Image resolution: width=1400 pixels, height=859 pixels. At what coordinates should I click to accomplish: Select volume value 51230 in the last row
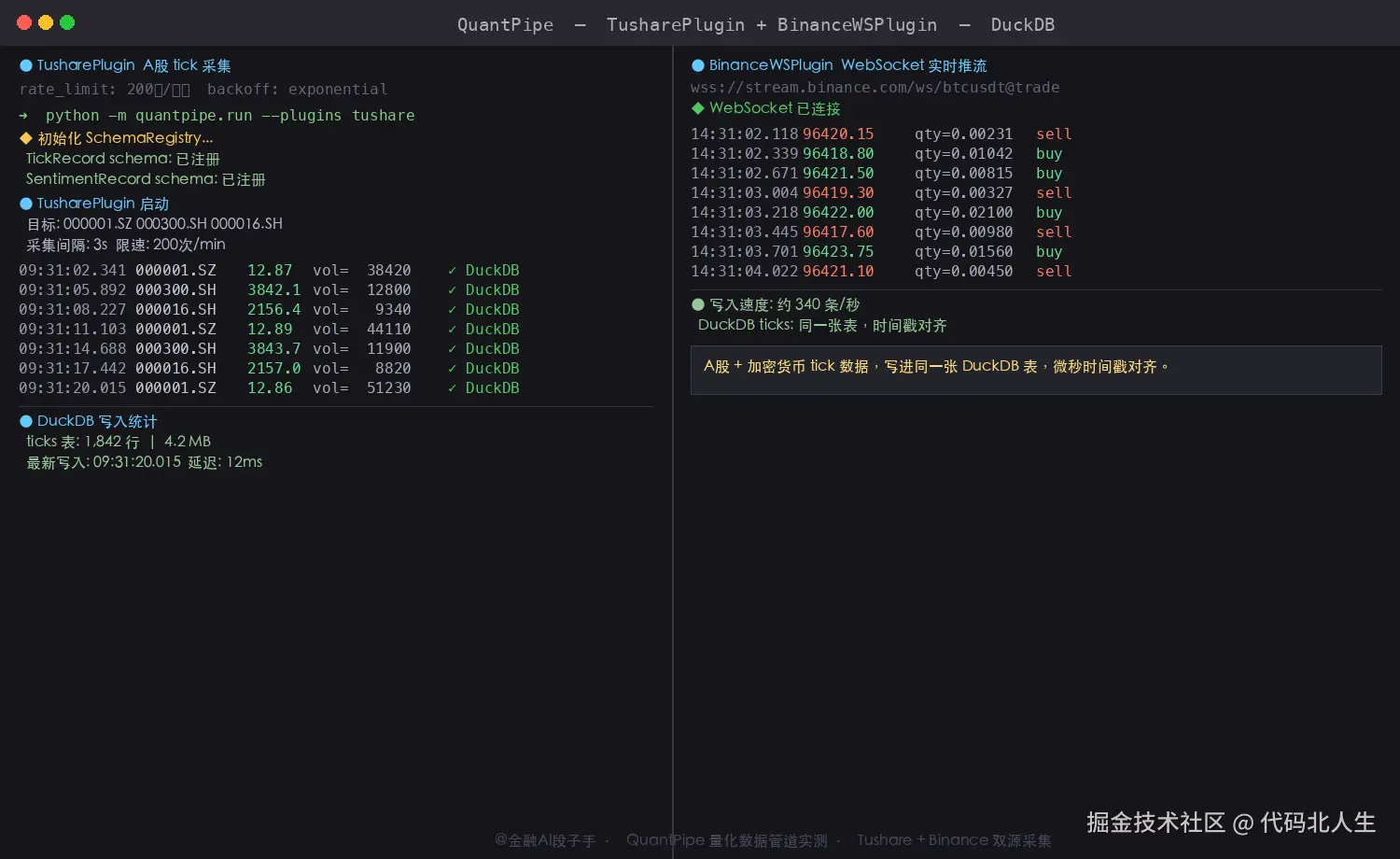[388, 388]
